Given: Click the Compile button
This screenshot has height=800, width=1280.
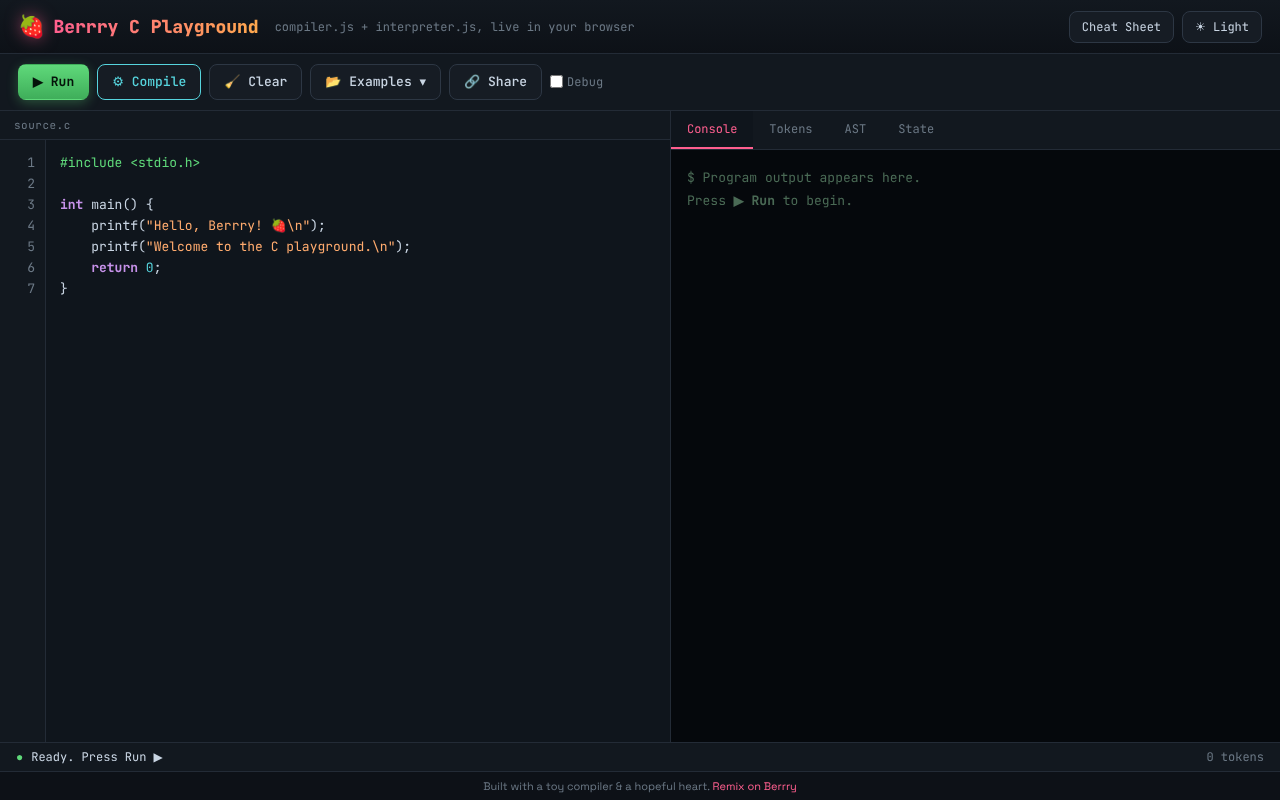Looking at the screenshot, I should point(149,82).
